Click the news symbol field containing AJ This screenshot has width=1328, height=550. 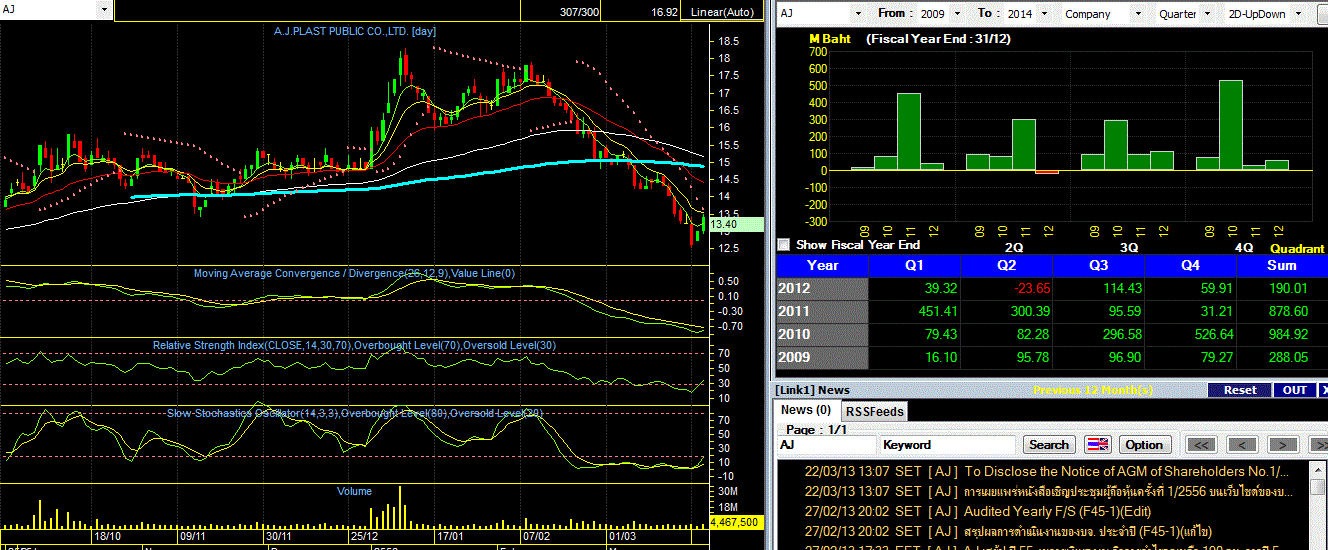tap(827, 445)
